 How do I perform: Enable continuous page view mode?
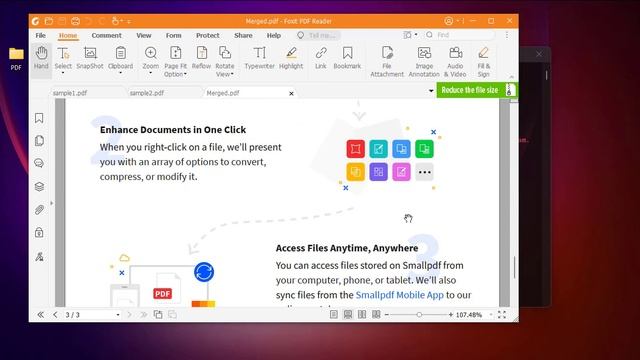(x=348, y=314)
